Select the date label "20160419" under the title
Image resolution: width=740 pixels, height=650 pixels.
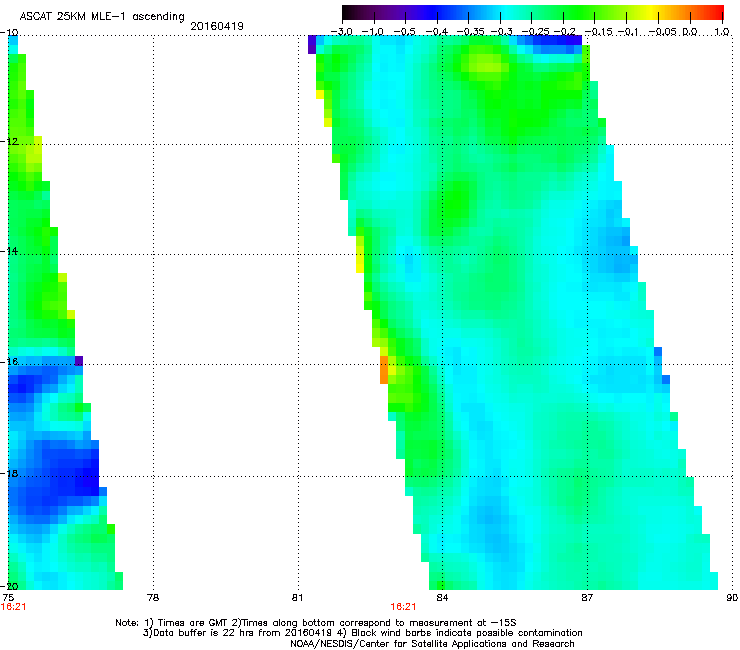click(x=217, y=26)
